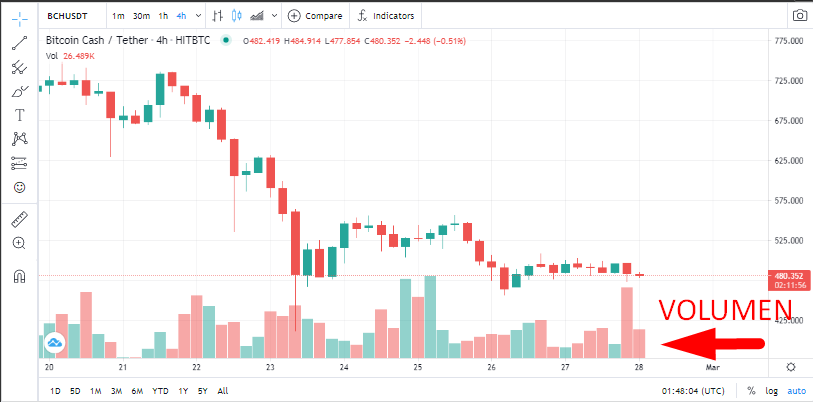The height and width of the screenshot is (402, 813).
Task: Open the pitchfork drawing tool
Action: coord(20,67)
